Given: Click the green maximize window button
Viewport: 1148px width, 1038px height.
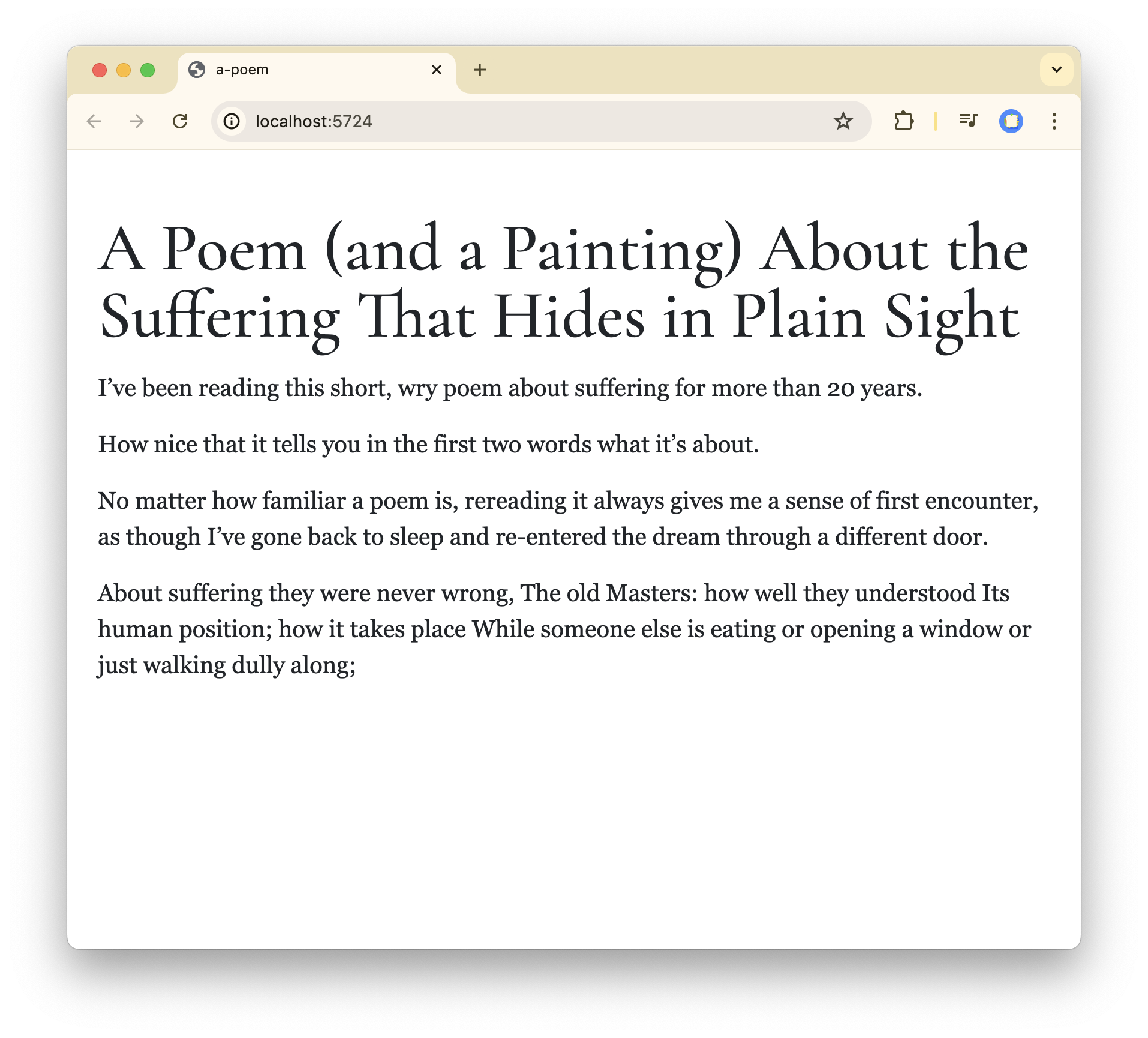Looking at the screenshot, I should (148, 70).
